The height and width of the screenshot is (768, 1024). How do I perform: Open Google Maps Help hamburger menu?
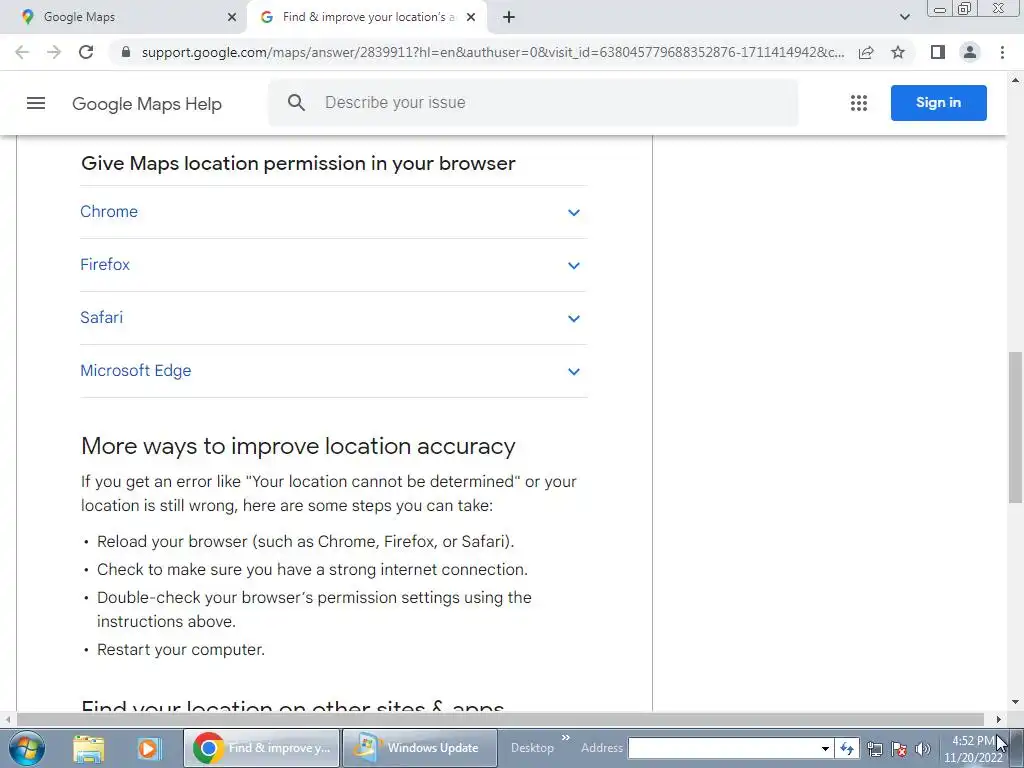[x=36, y=103]
